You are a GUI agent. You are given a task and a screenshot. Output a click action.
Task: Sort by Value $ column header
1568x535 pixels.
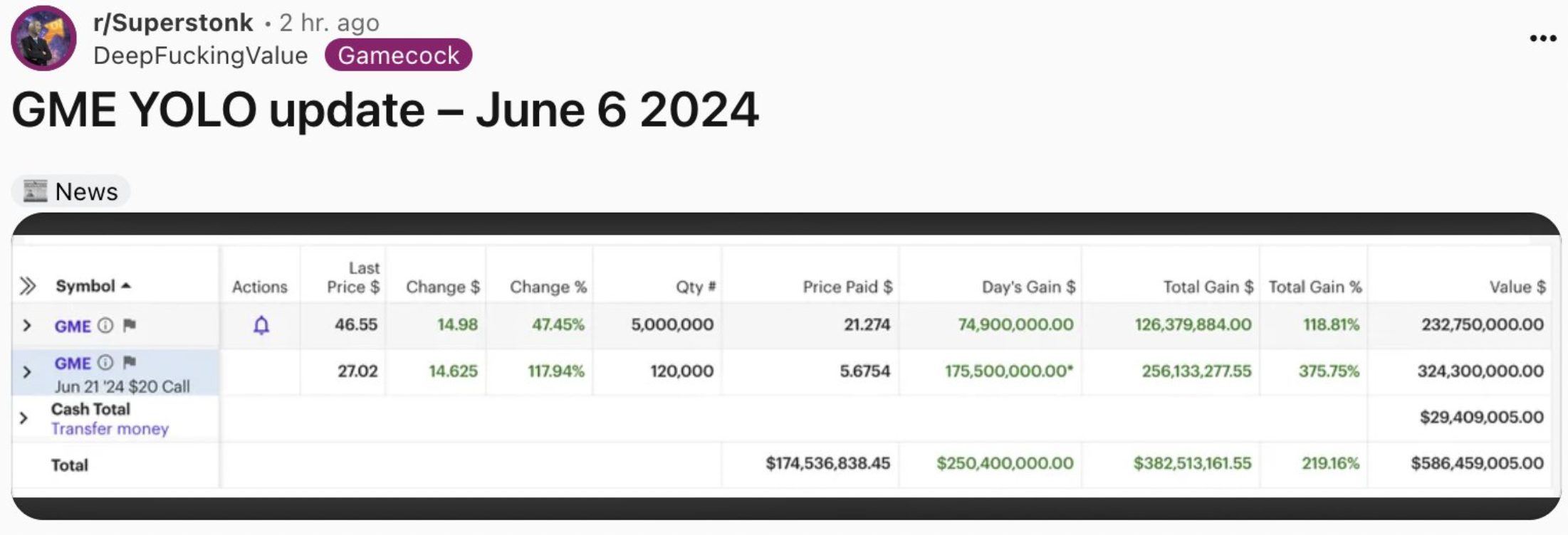(x=1517, y=287)
